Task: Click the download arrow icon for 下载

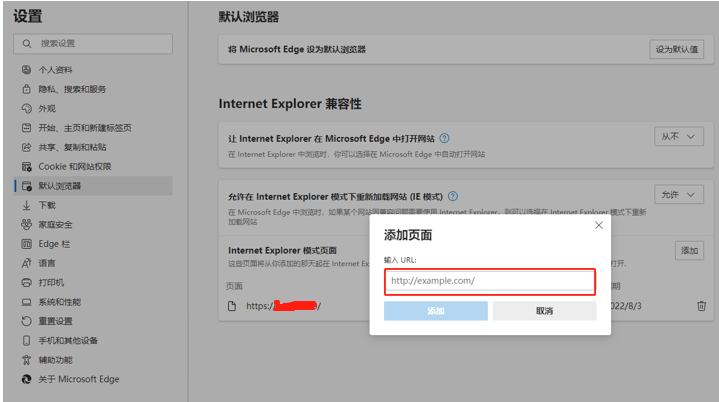Action: (26, 205)
